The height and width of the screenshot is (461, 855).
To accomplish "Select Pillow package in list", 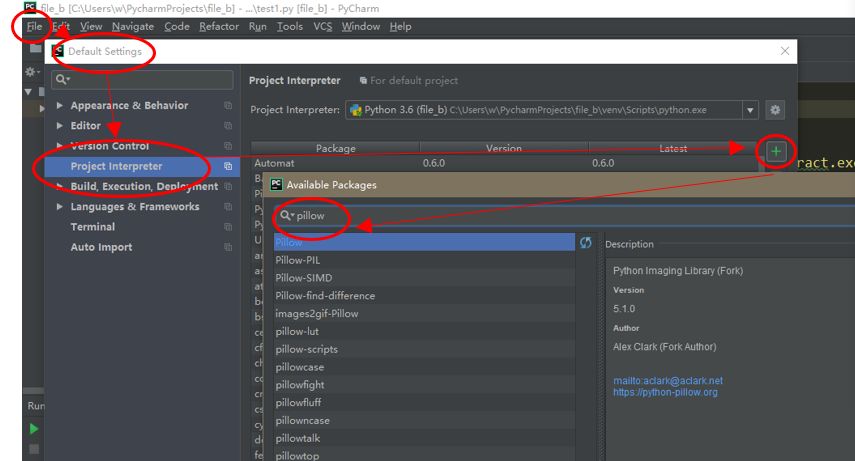I will [x=424, y=242].
